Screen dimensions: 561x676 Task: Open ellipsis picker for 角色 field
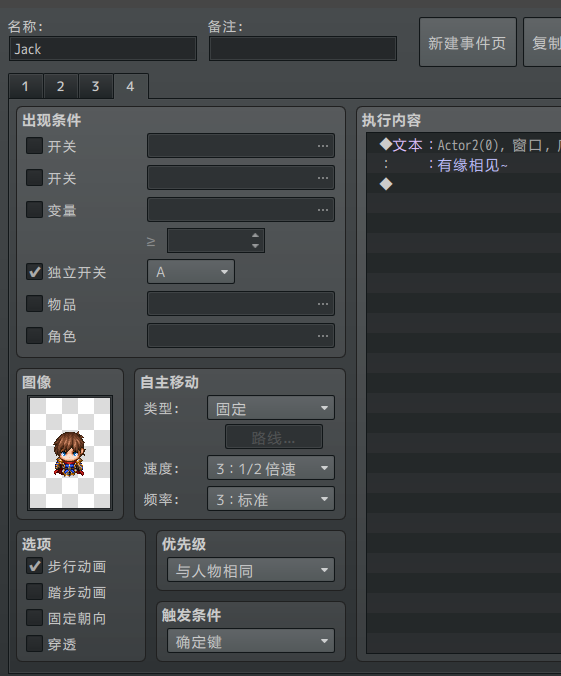coord(323,335)
